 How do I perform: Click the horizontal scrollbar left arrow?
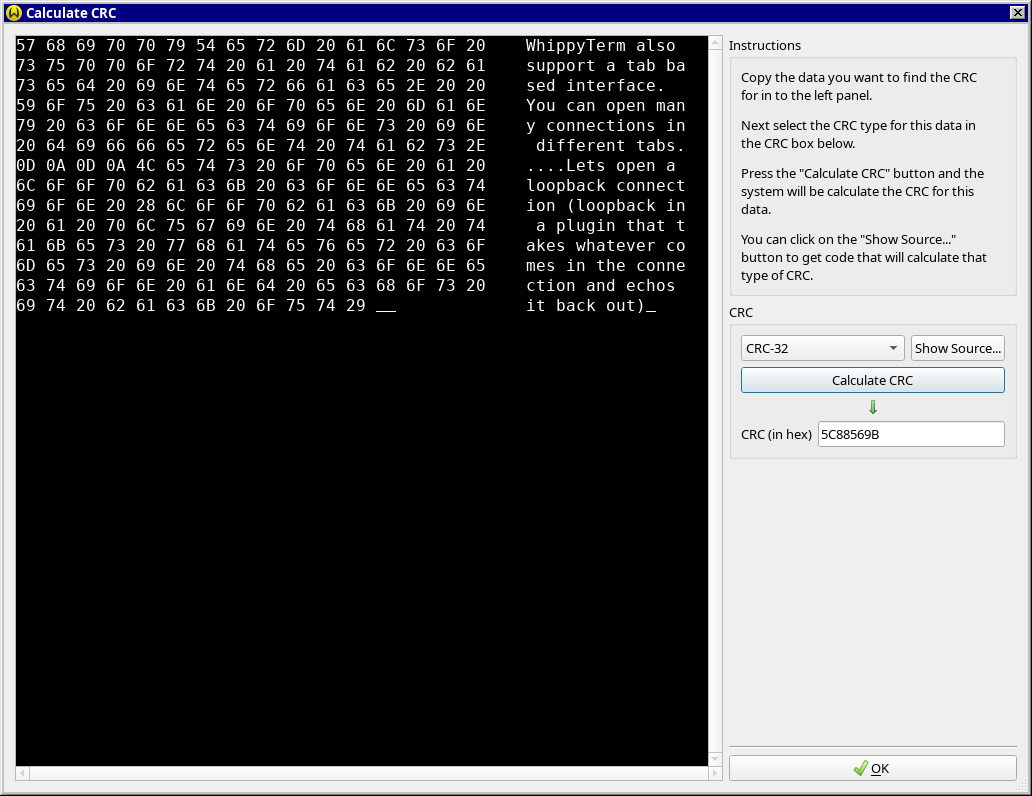click(x=23, y=773)
